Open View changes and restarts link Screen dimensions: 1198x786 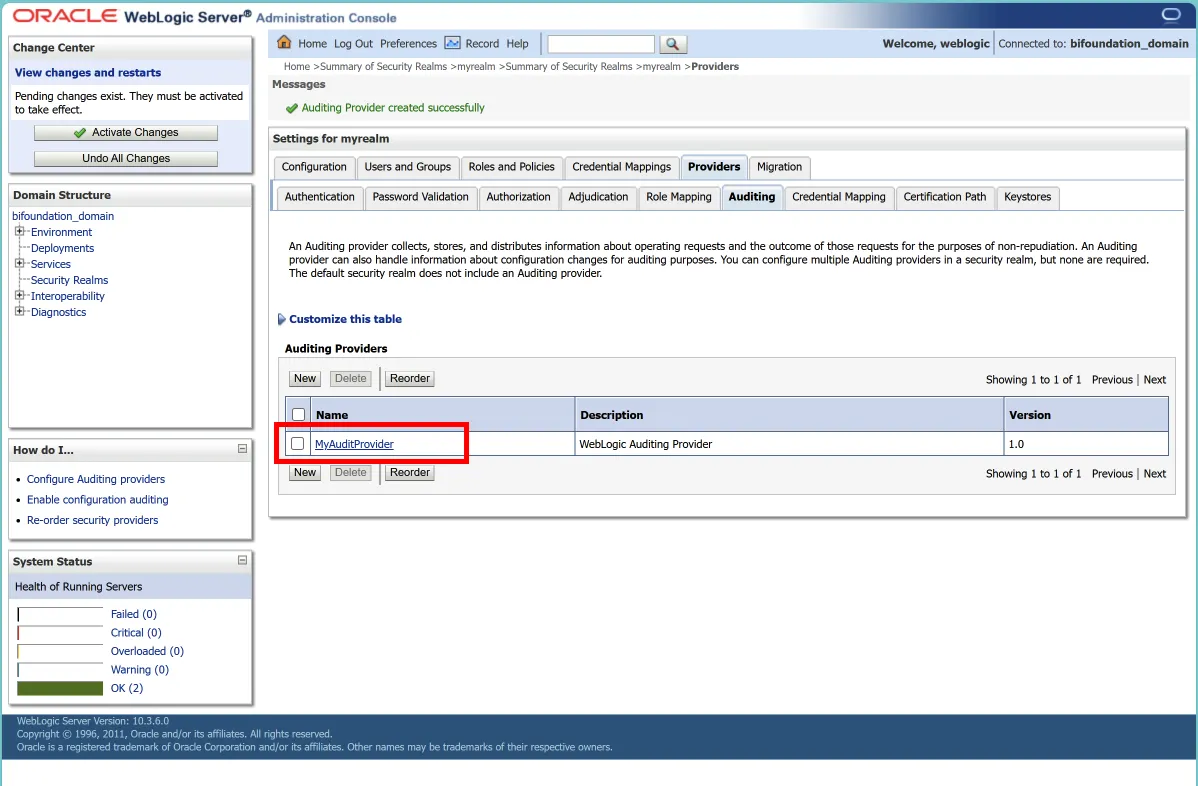click(88, 73)
